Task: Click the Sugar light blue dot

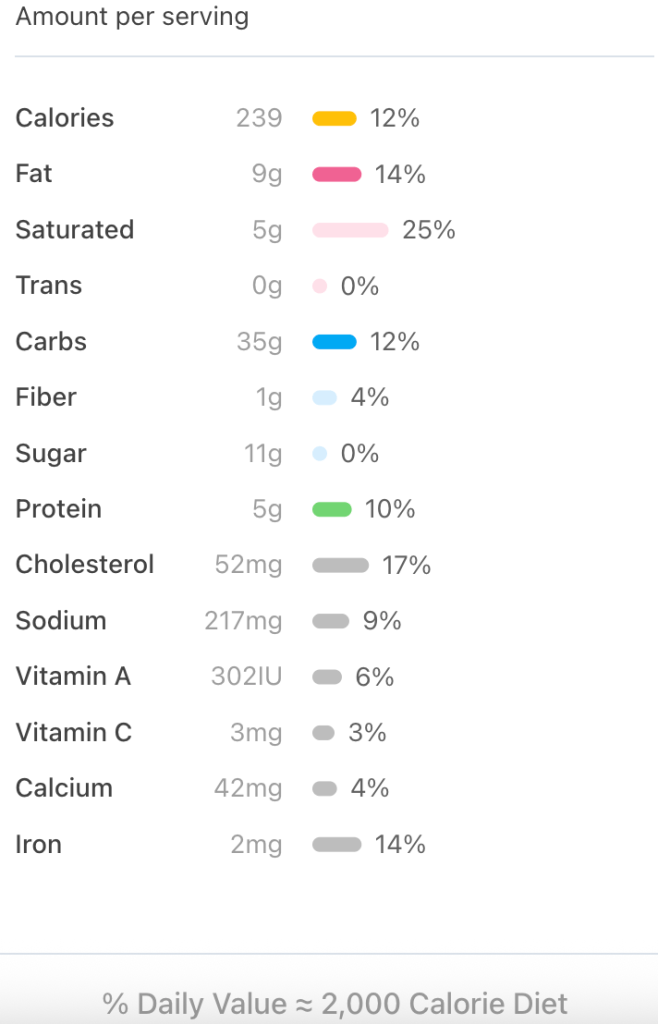Action: click(320, 454)
